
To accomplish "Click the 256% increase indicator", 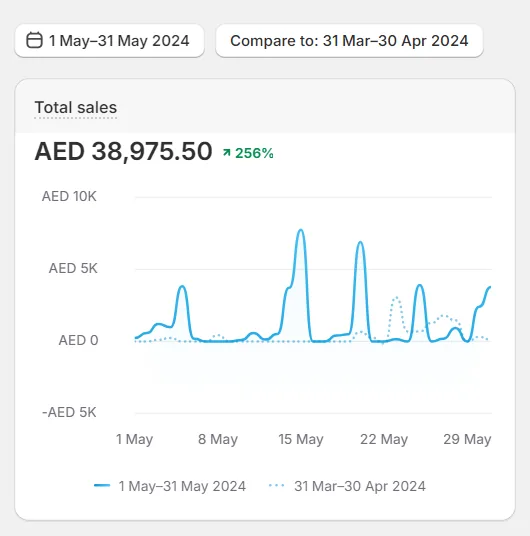I will point(254,153).
